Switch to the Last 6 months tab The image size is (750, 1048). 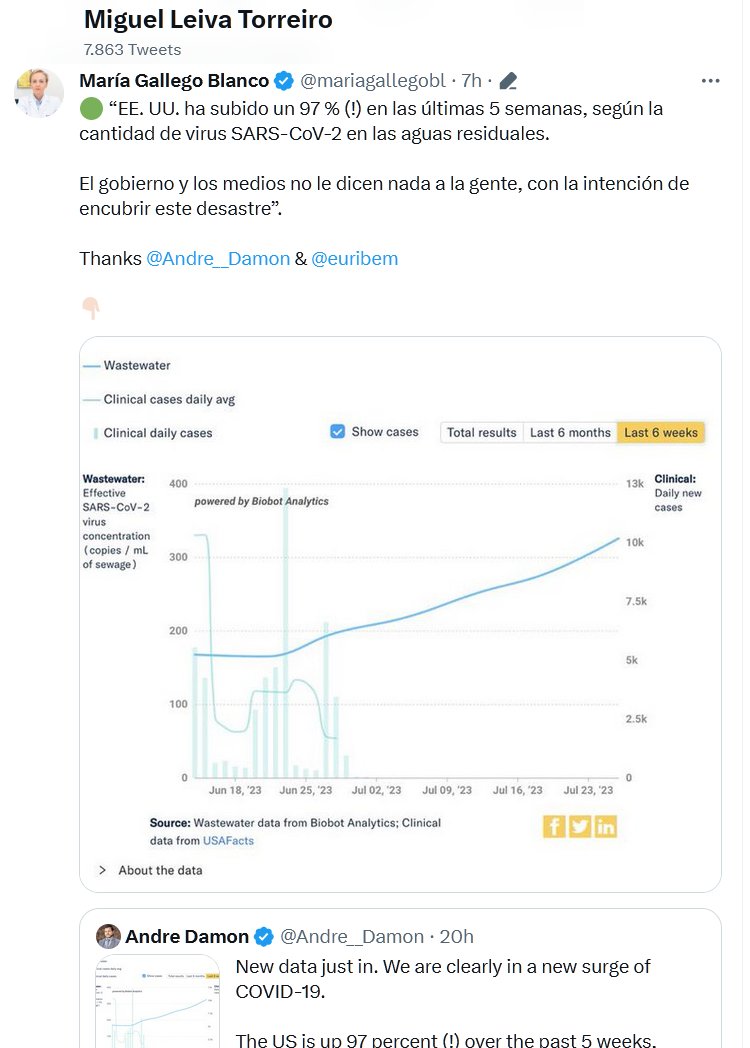click(x=570, y=433)
